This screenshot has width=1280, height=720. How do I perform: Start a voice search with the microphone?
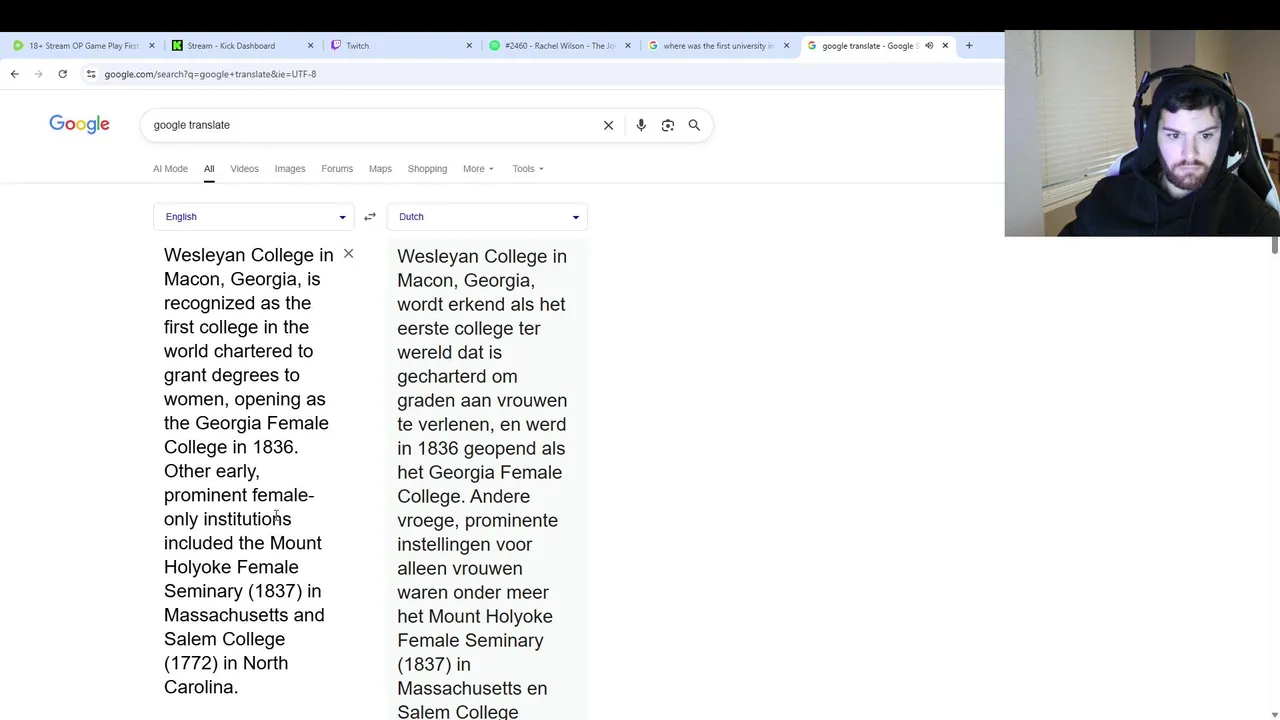click(641, 125)
